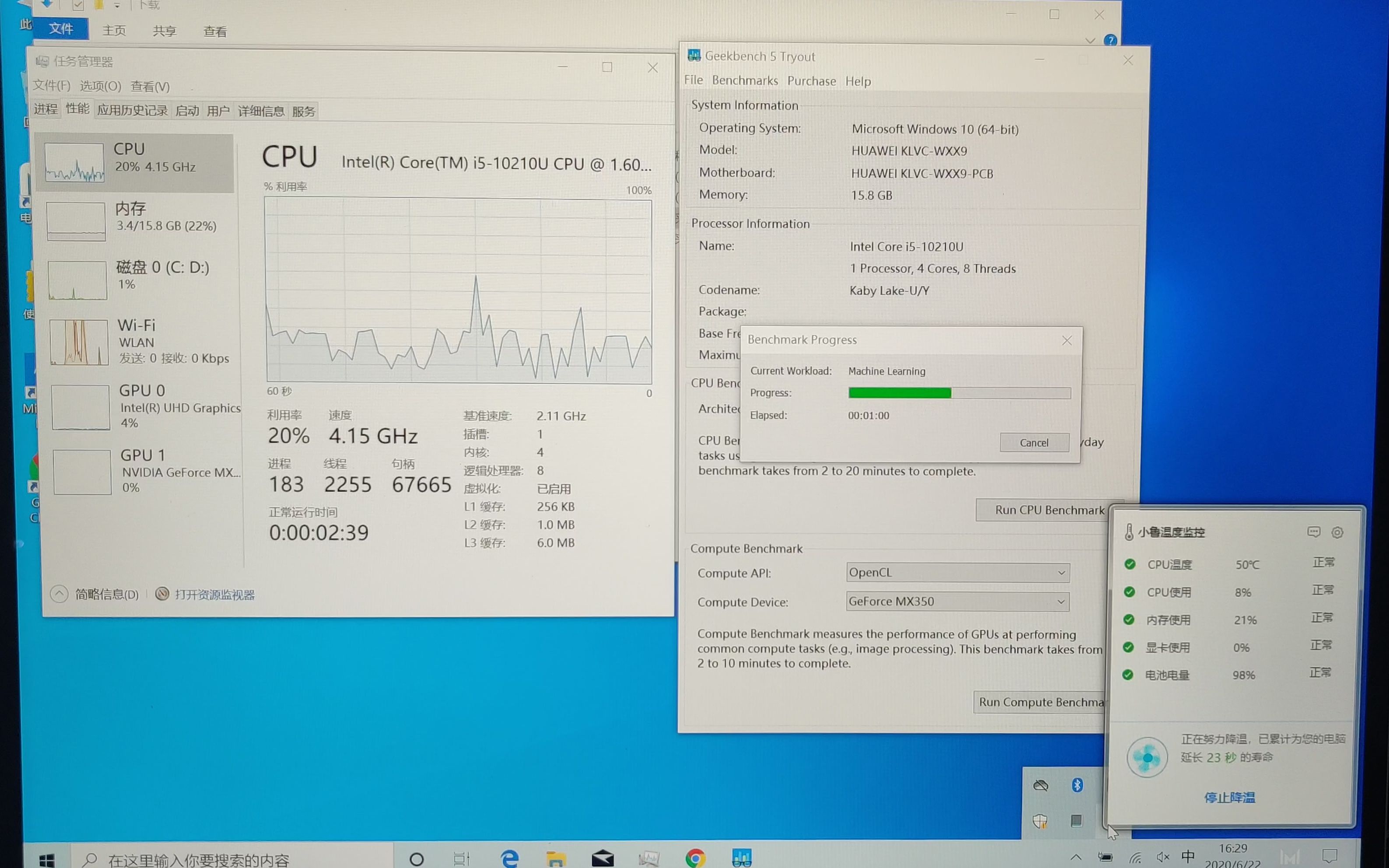Open the Benchmarks menu in Geekbench
This screenshot has width=1389, height=868.
pos(745,81)
